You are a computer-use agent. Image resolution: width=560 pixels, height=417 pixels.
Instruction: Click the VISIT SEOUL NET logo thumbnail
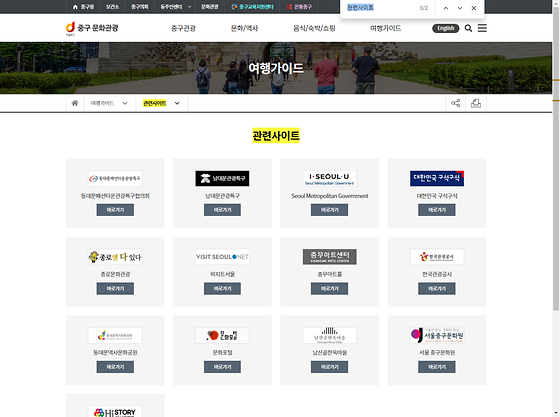pyautogui.click(x=222, y=257)
